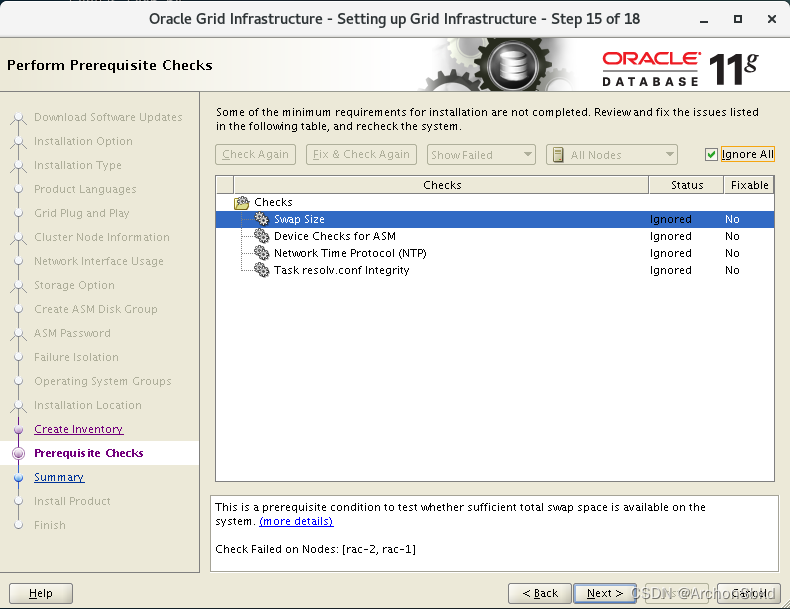Click the Prerequisite Checks step bullet

[x=19, y=453]
